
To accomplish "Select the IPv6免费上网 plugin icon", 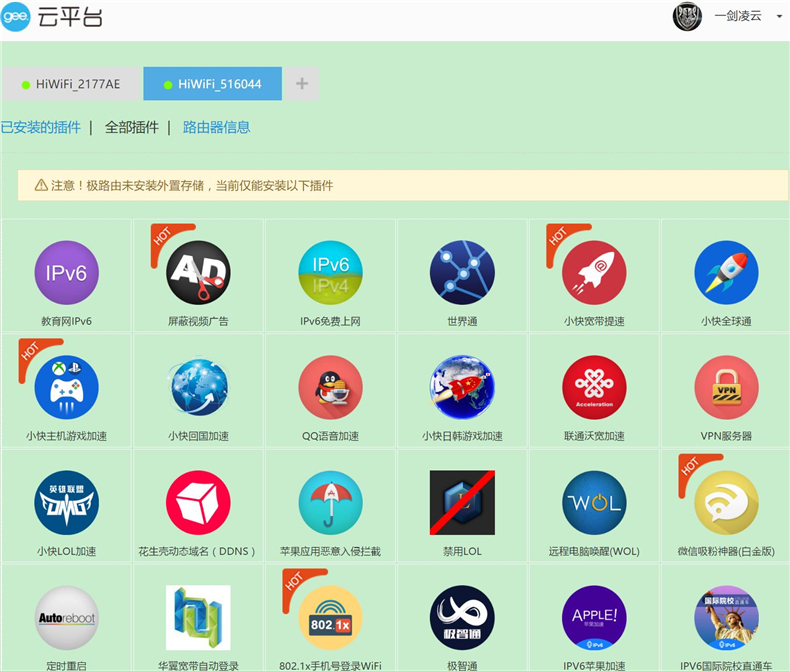I will click(x=331, y=273).
